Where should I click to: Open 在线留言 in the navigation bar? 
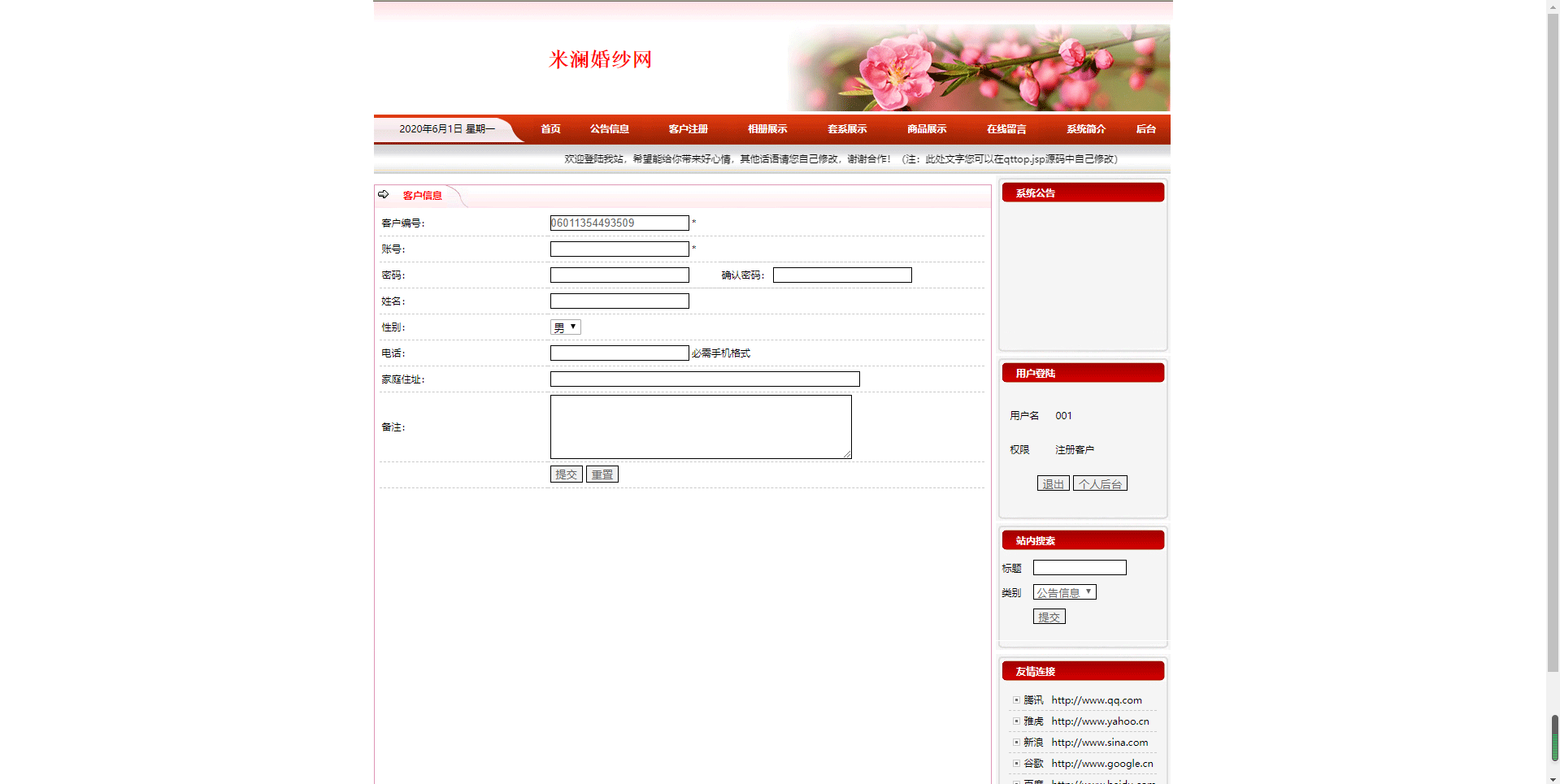(x=1006, y=129)
